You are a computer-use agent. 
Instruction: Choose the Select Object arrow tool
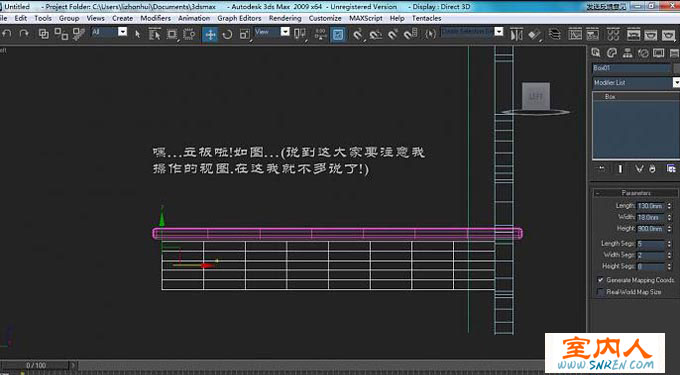[x=137, y=34]
